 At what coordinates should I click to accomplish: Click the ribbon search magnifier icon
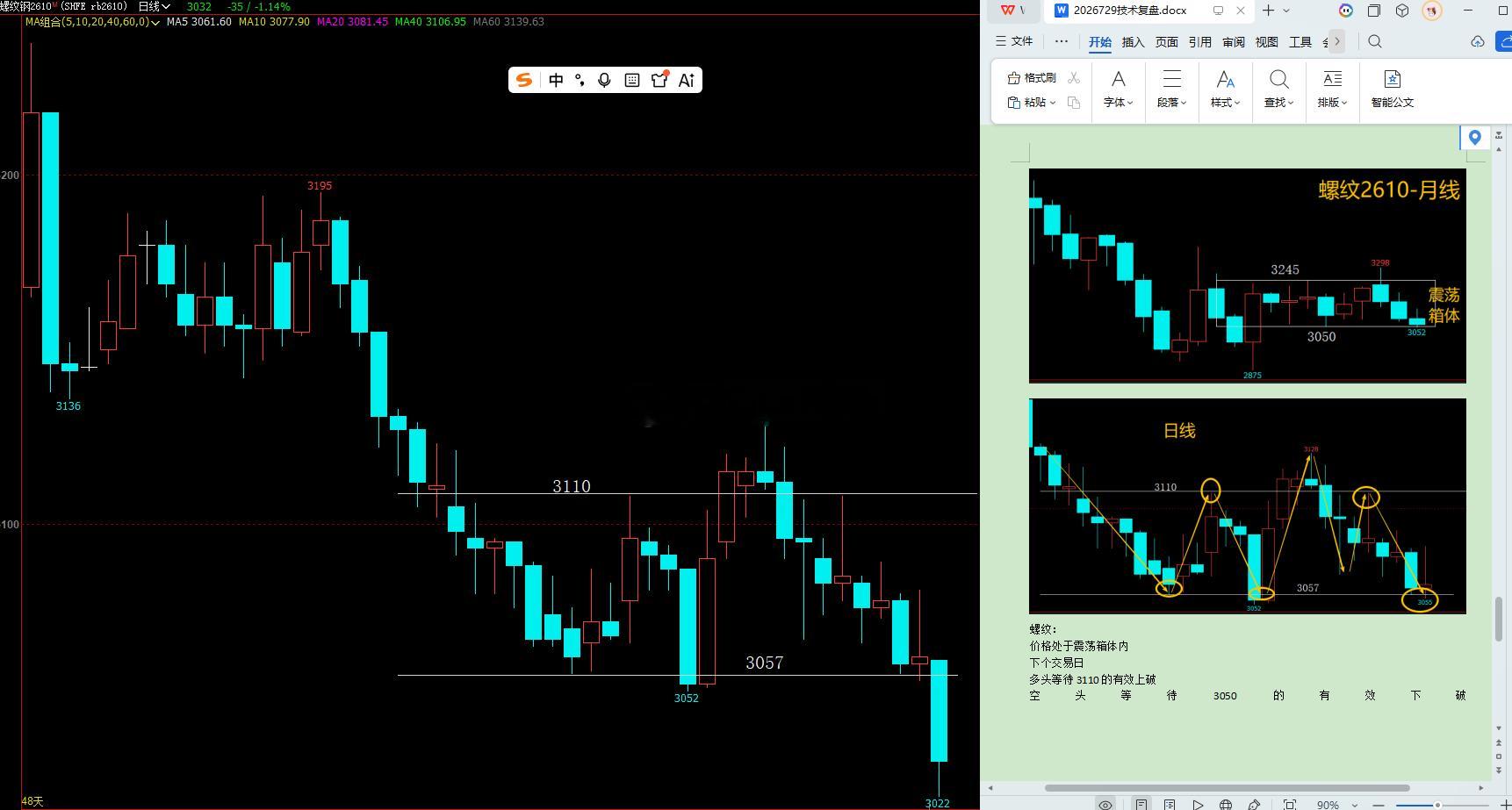(1375, 41)
